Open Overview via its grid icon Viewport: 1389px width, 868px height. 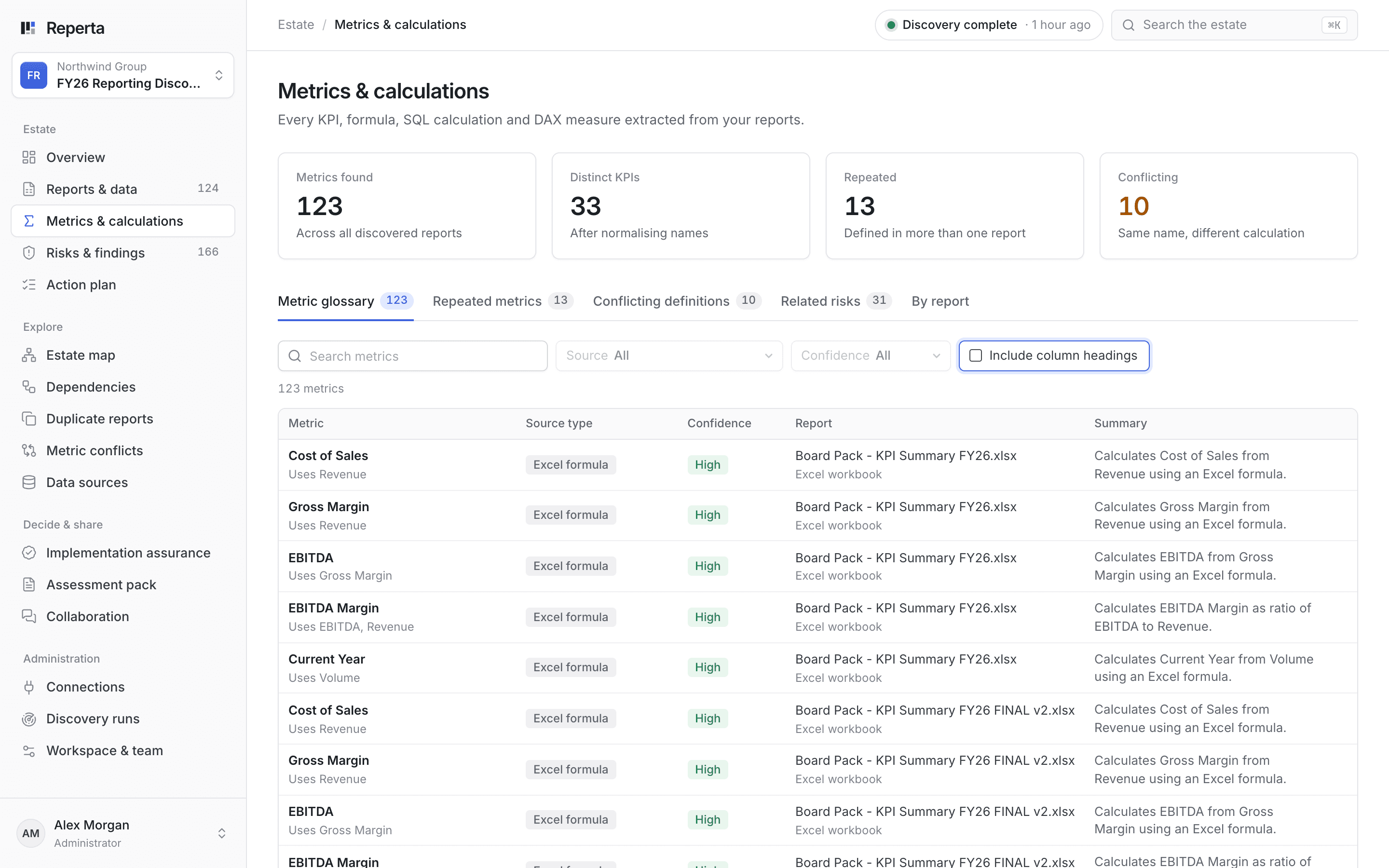coord(29,157)
